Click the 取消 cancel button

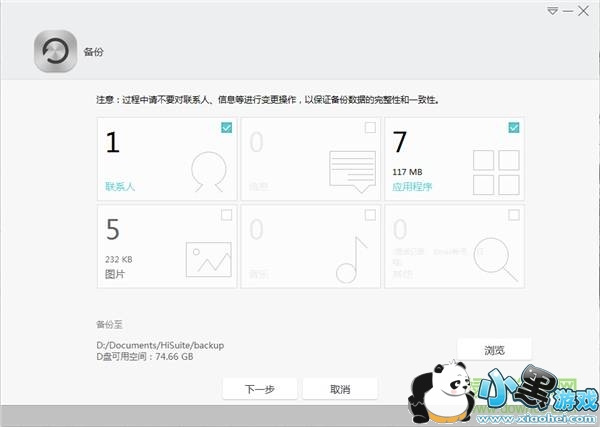(340, 389)
